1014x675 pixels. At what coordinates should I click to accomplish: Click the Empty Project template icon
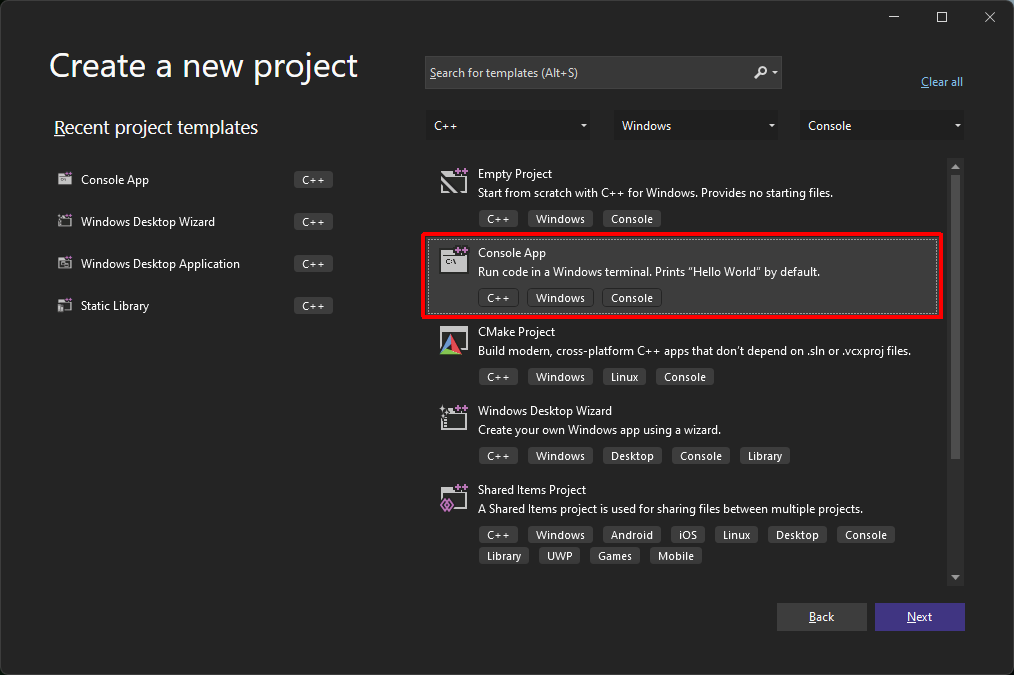coord(454,181)
